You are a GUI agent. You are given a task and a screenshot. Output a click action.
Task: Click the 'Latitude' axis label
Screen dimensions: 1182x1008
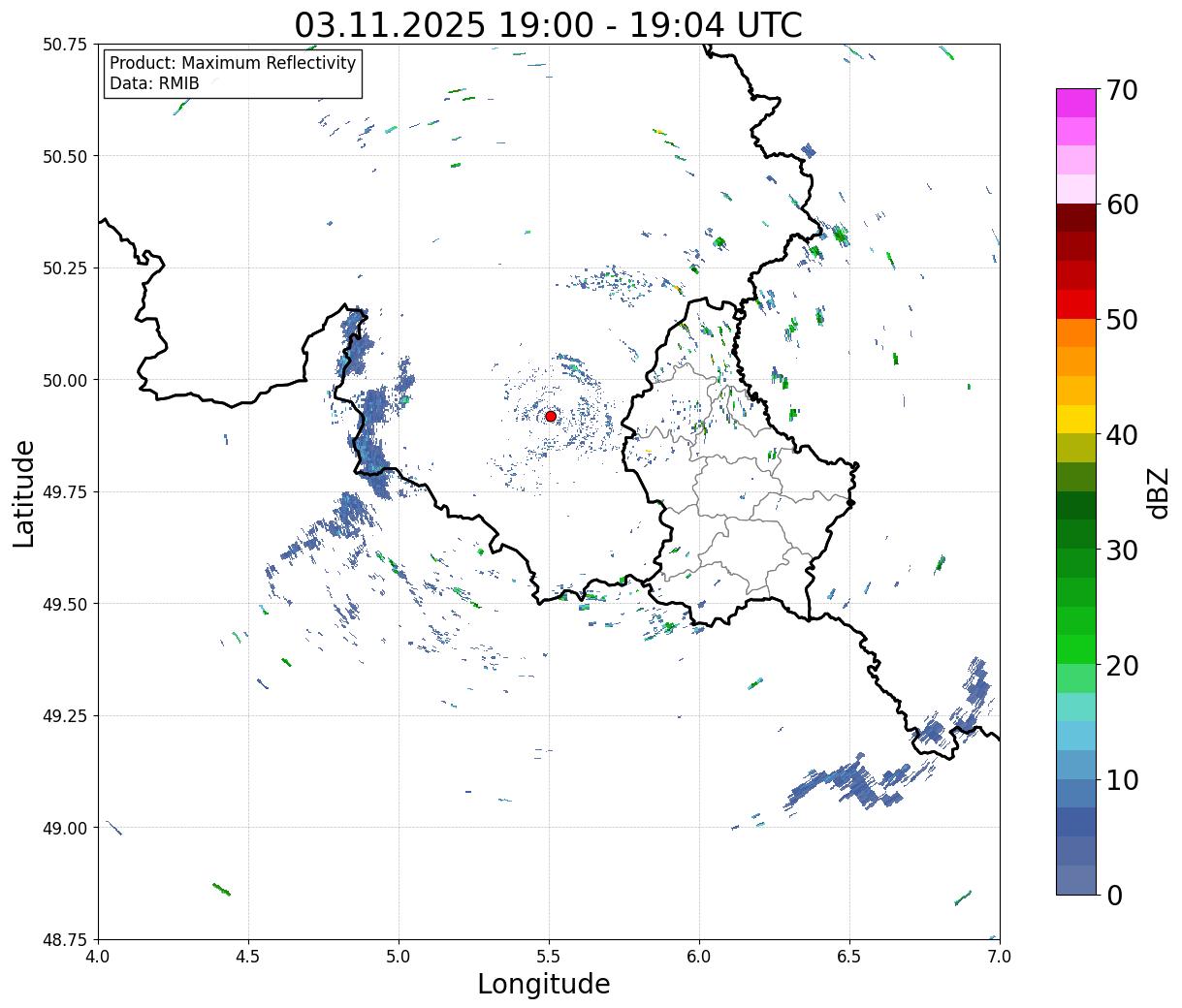click(24, 492)
